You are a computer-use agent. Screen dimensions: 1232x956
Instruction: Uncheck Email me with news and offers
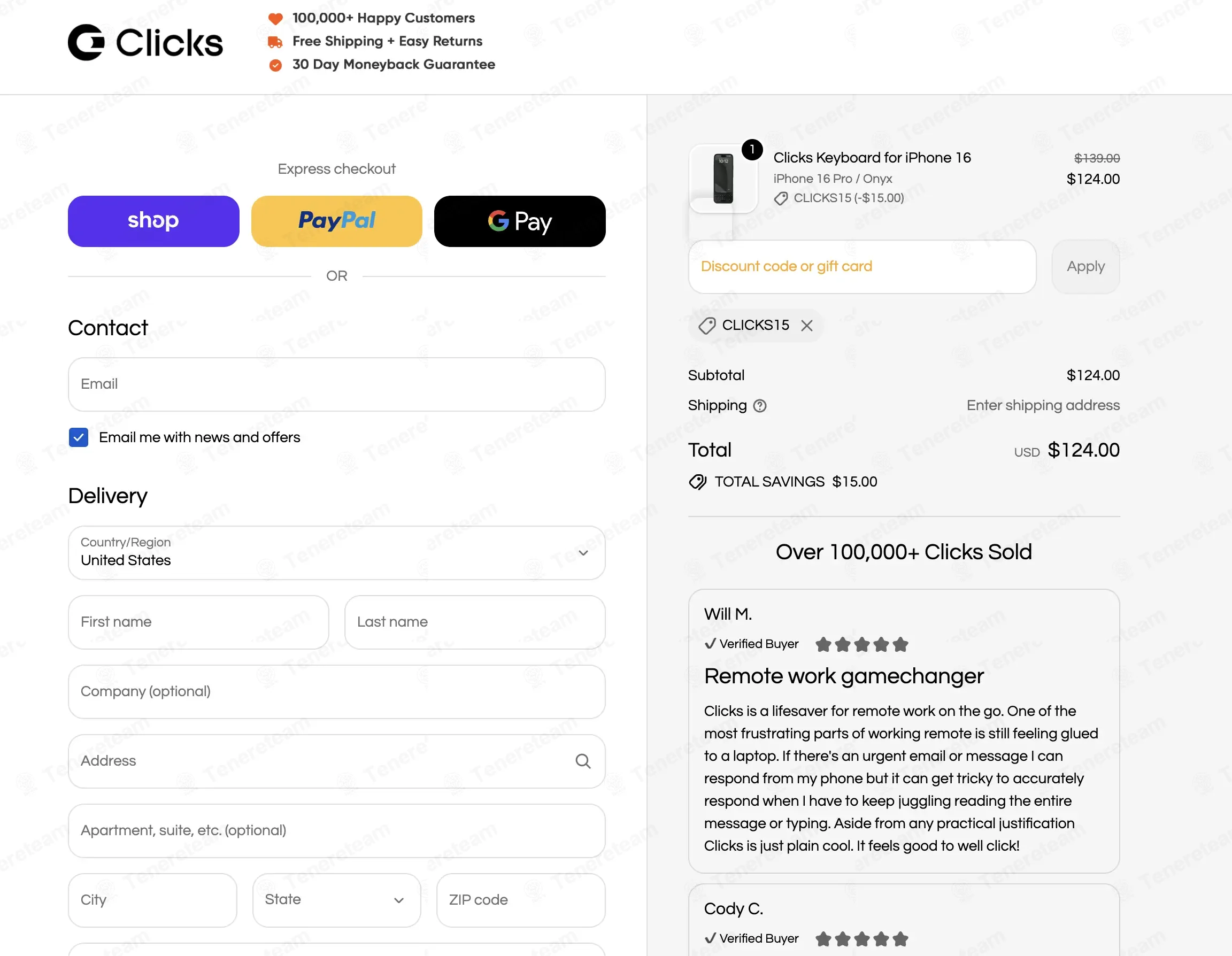79,437
